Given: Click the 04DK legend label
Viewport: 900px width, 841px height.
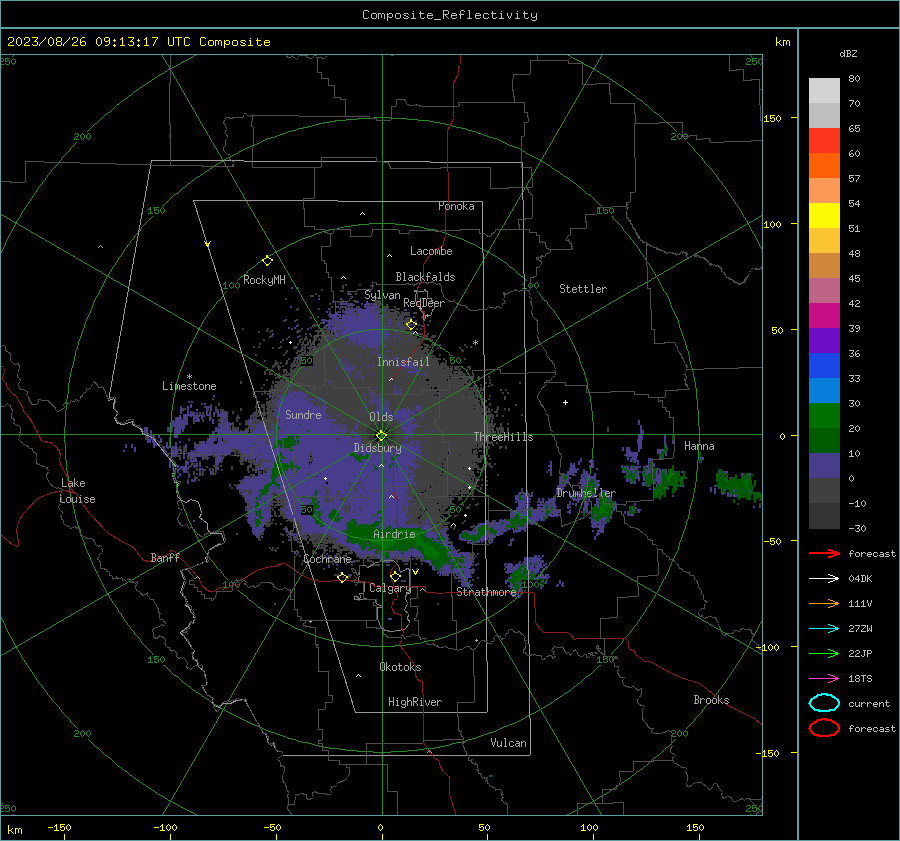Looking at the screenshot, I should [860, 579].
